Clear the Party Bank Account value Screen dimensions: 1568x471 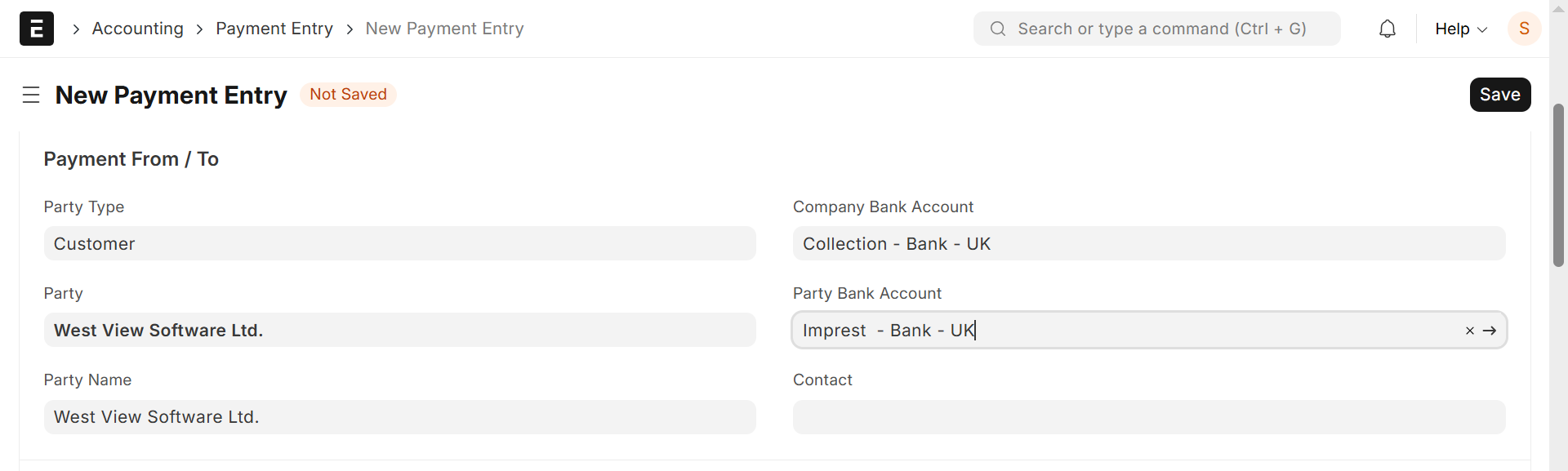coord(1469,331)
